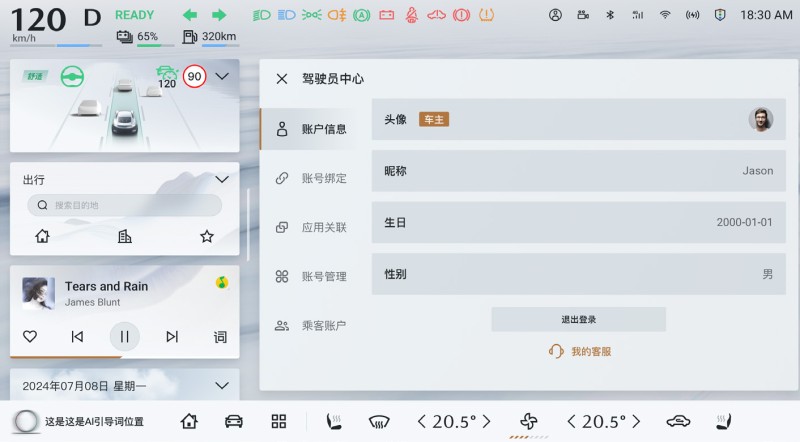800x442 pixels.
Task: Activate the AI voice assistant orb
Action: tap(26, 422)
